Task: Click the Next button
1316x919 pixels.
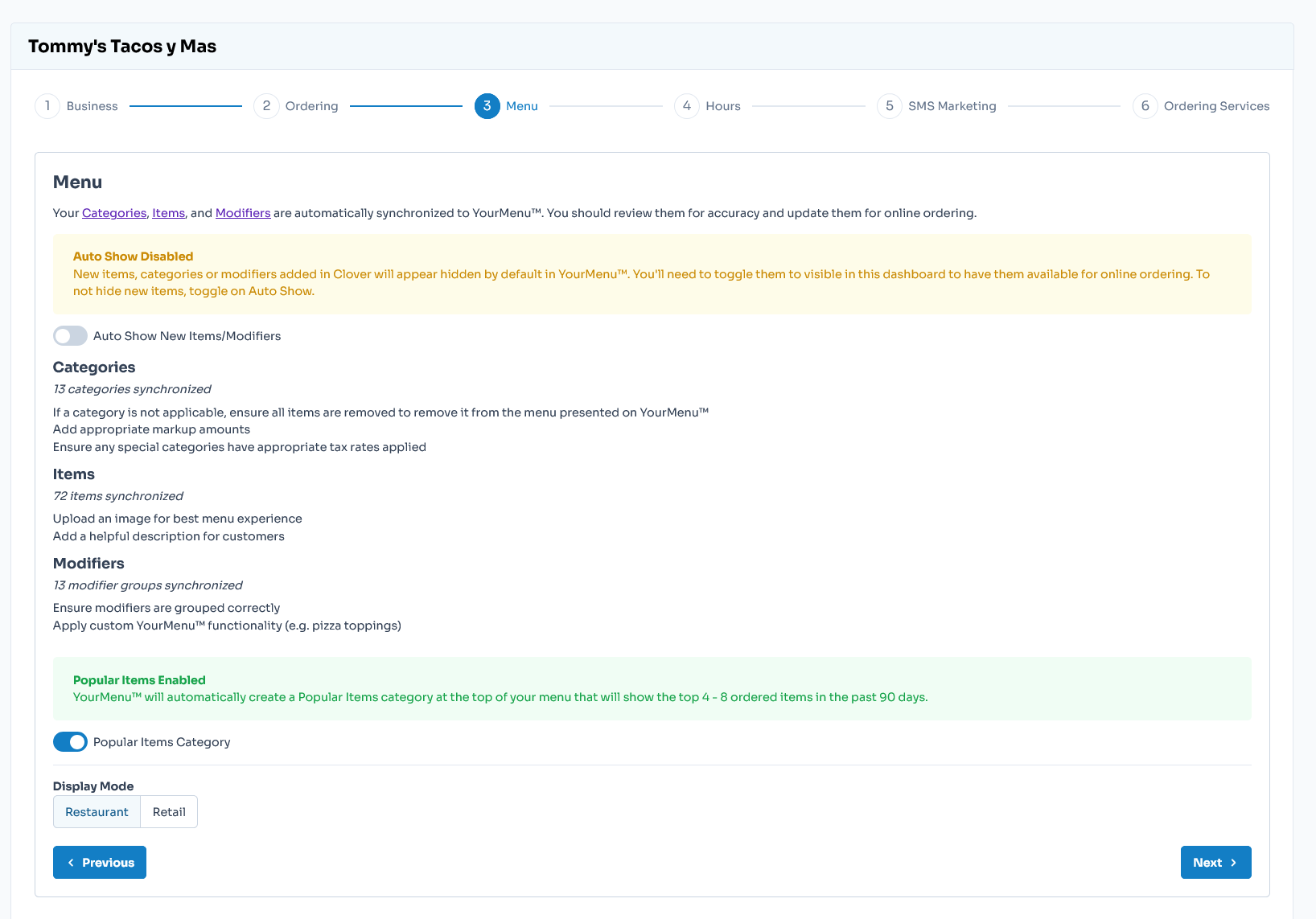Action: click(1215, 863)
